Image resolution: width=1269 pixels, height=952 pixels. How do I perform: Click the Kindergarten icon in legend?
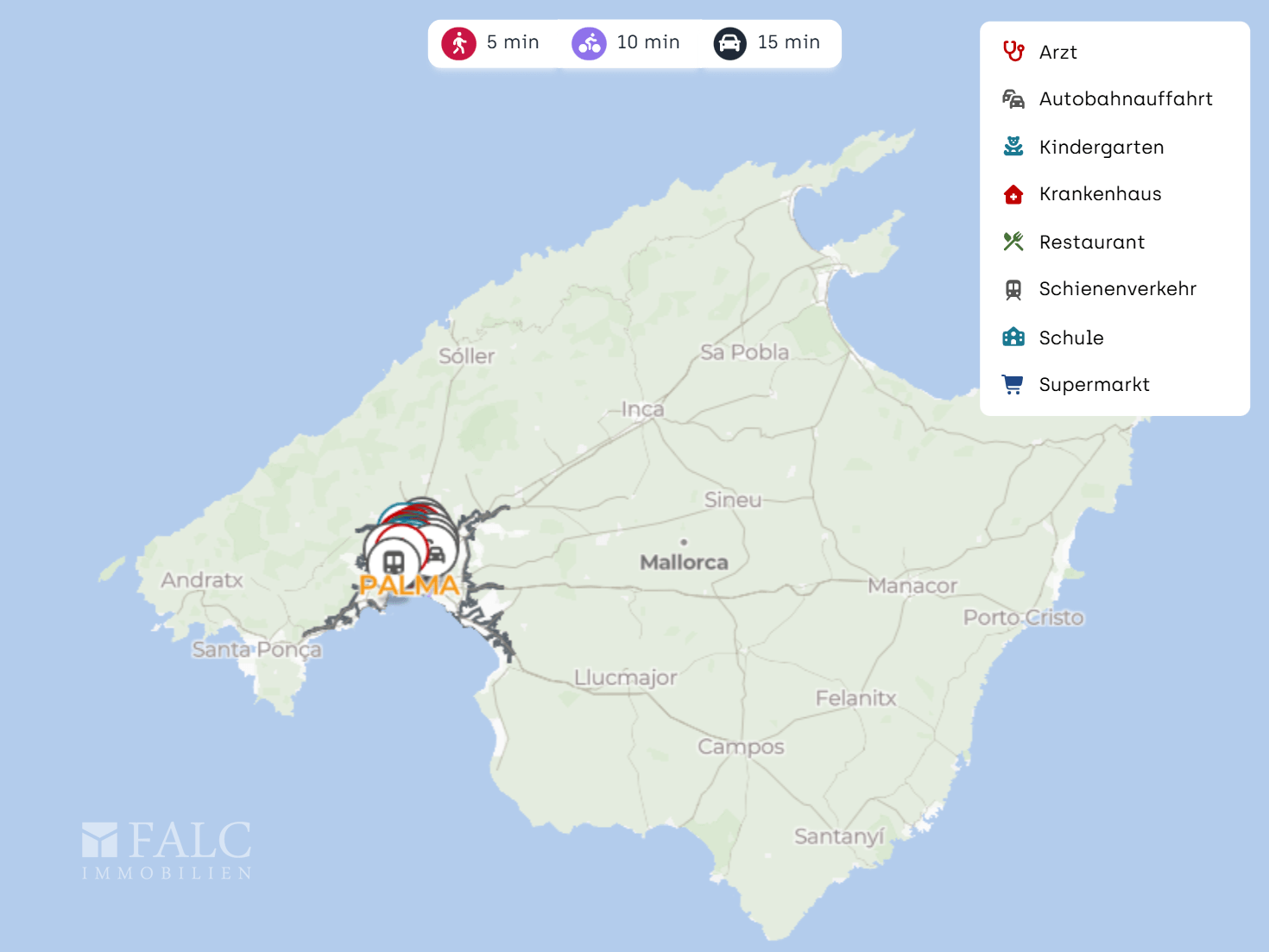pyautogui.click(x=1013, y=147)
